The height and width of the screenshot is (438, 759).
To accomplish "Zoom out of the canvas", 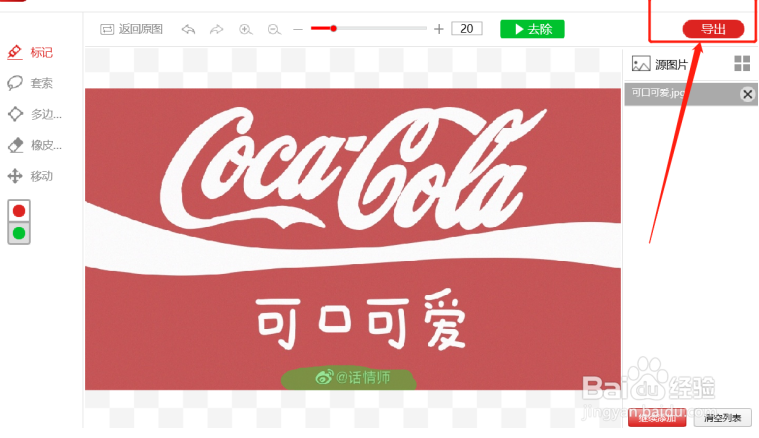I will click(274, 30).
